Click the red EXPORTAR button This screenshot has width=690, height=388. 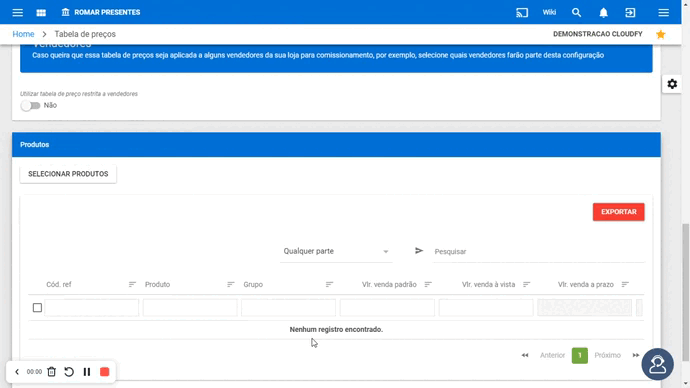coord(618,212)
